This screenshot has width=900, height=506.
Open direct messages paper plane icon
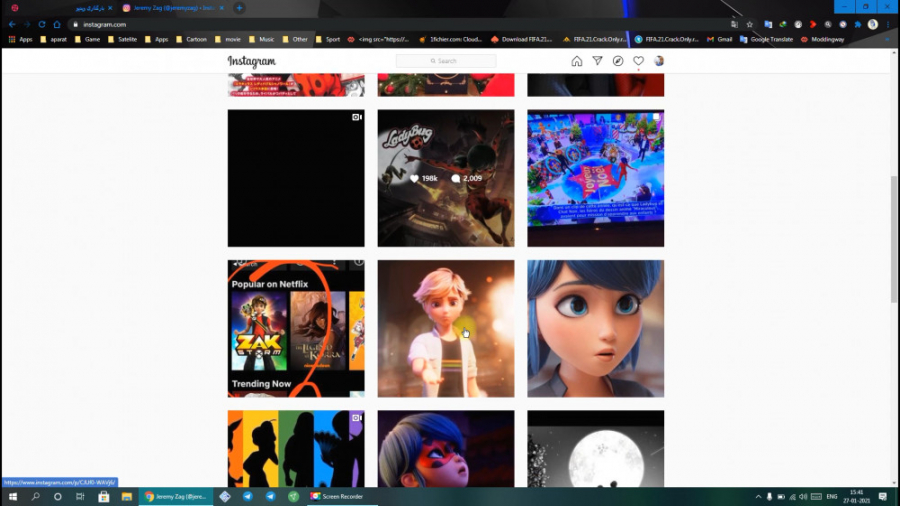point(598,61)
